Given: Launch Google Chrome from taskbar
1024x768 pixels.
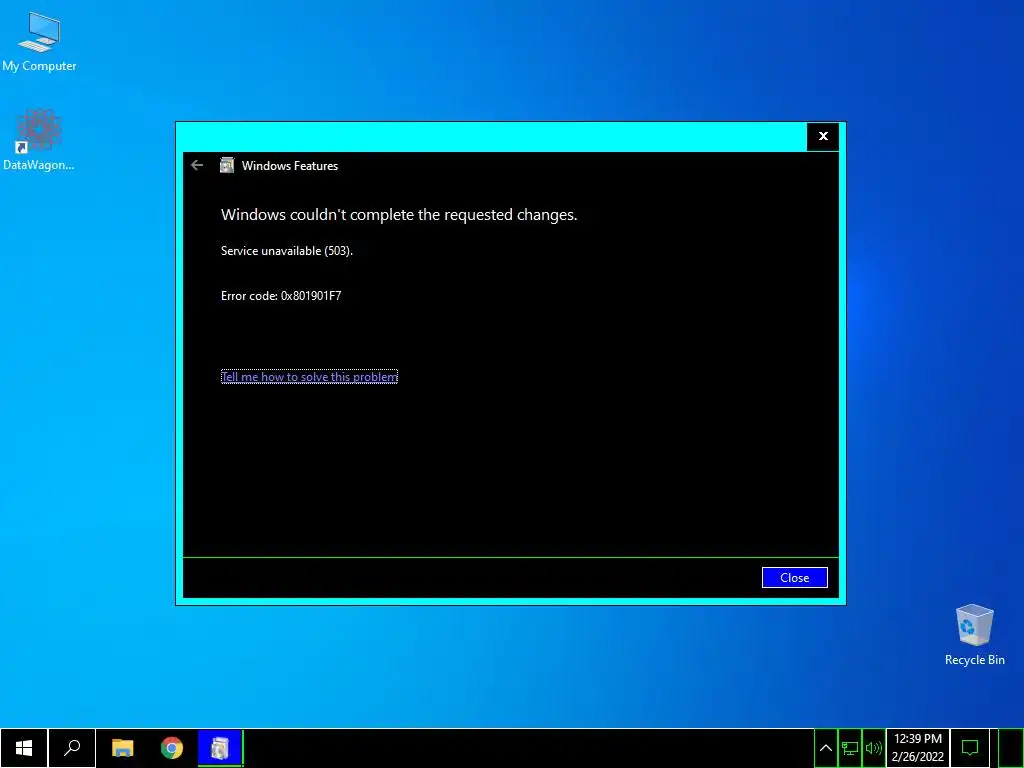Looking at the screenshot, I should pyautogui.click(x=172, y=748).
